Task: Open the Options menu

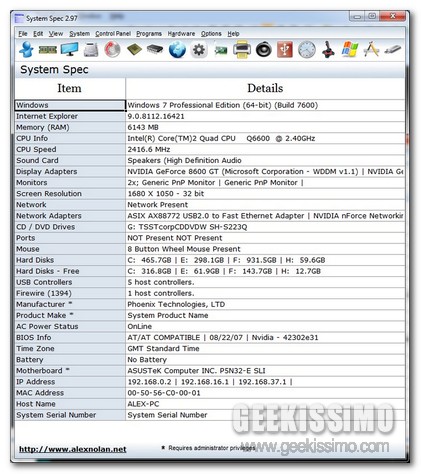Action: coord(211,34)
